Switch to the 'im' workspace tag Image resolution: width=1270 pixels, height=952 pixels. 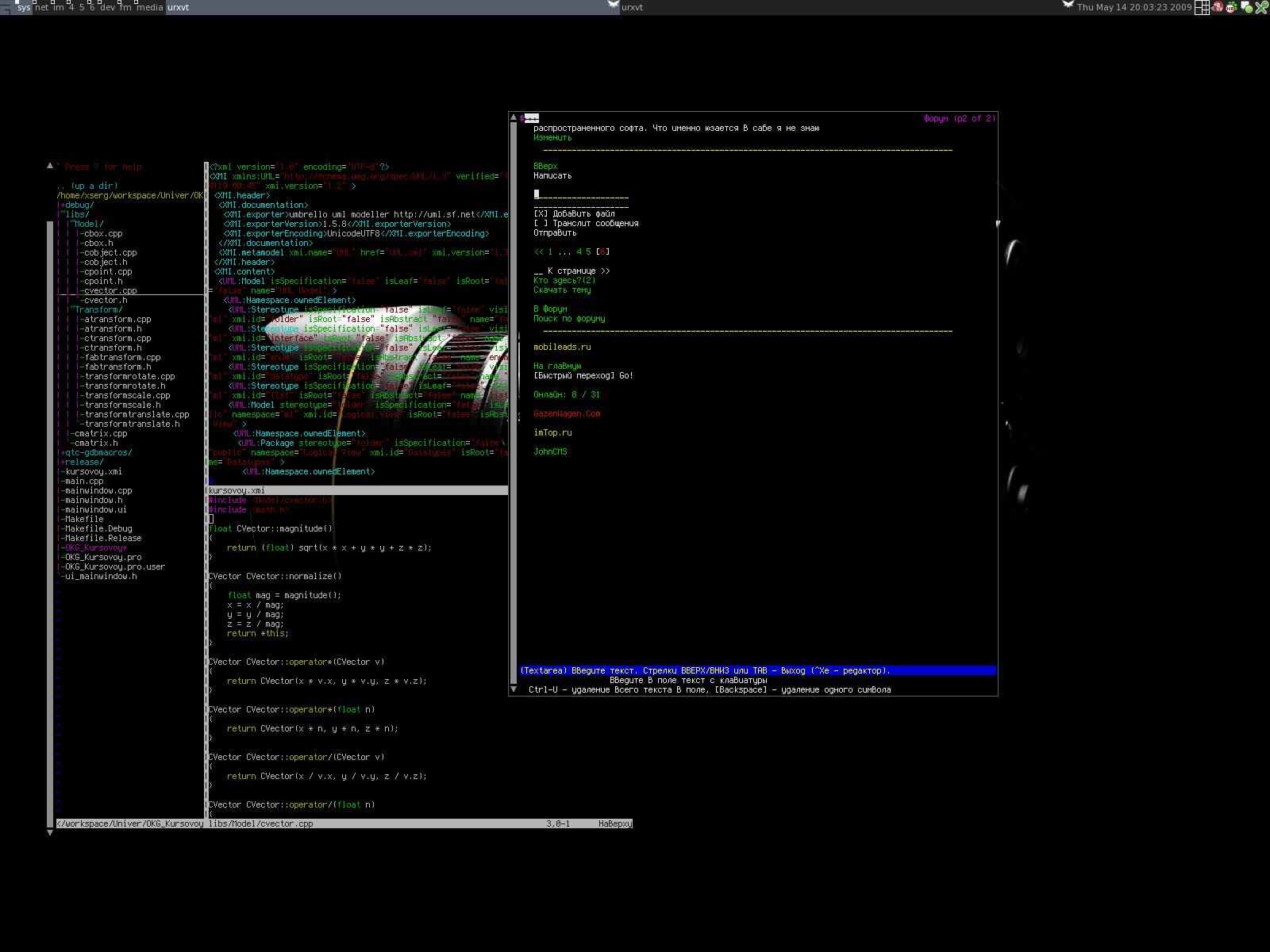[x=58, y=7]
